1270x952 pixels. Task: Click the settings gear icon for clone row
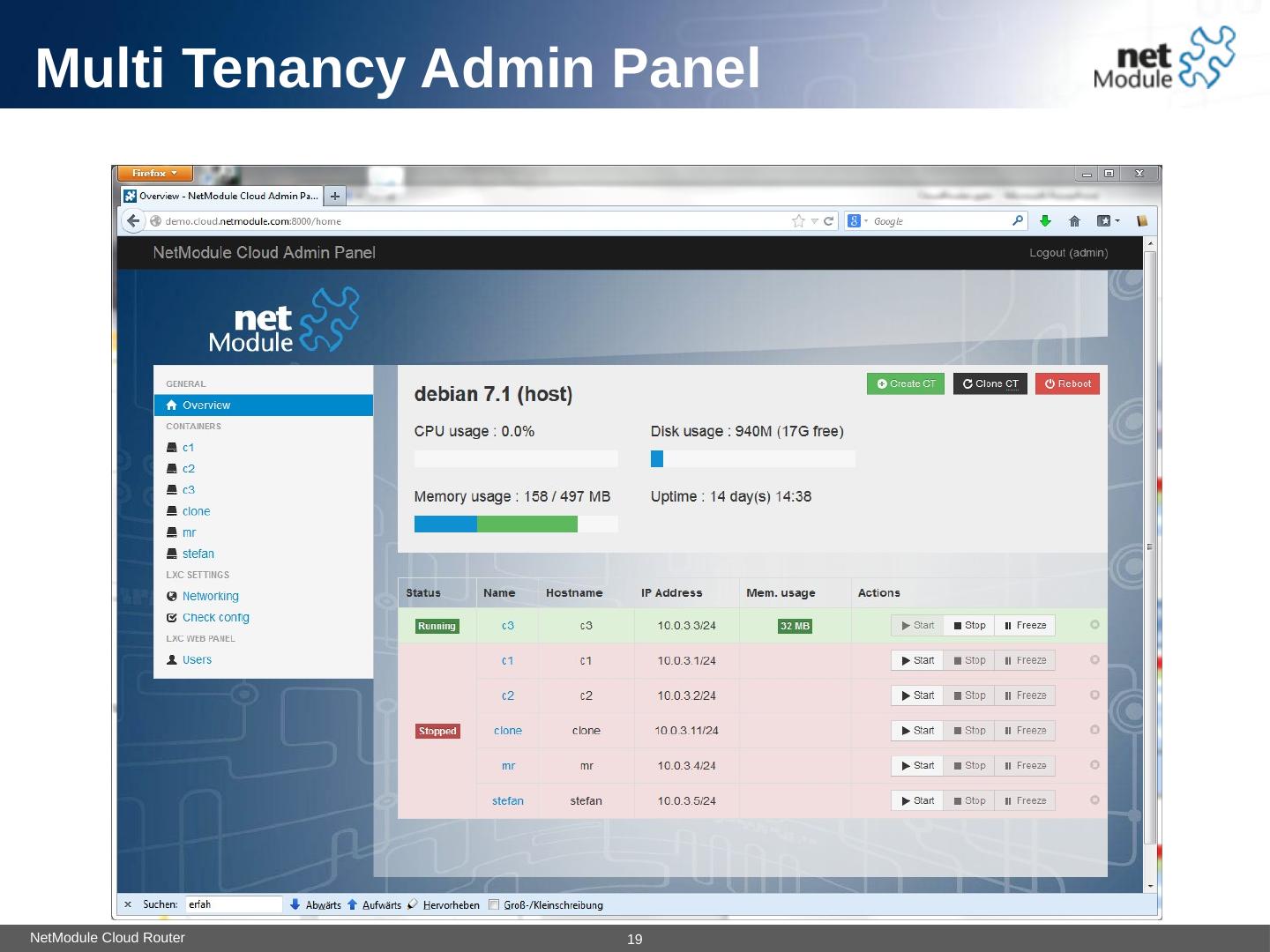tap(1094, 730)
